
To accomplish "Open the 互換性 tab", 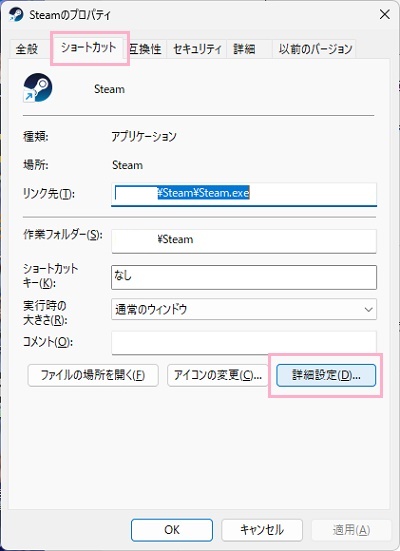I will [x=145, y=49].
